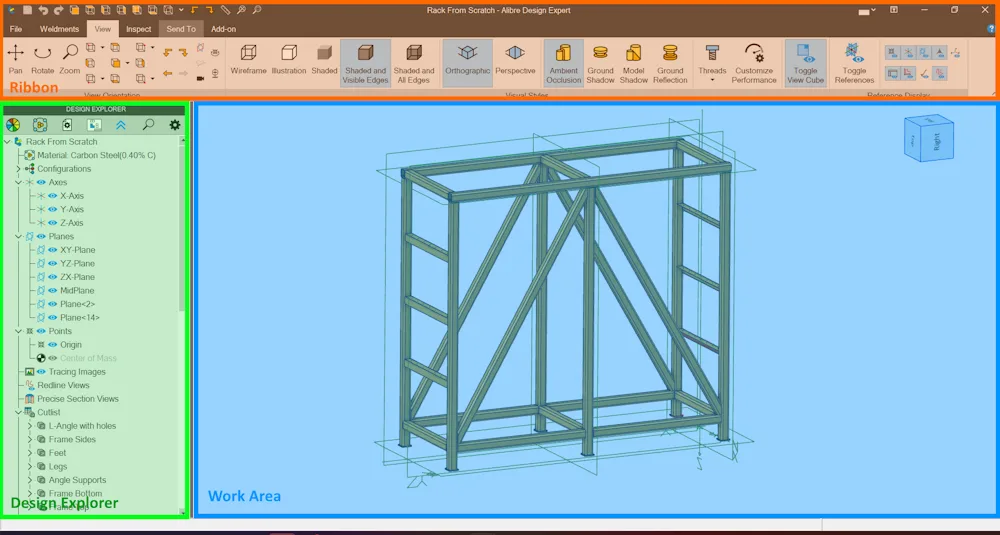Apply the Shaded visual style

tap(325, 59)
